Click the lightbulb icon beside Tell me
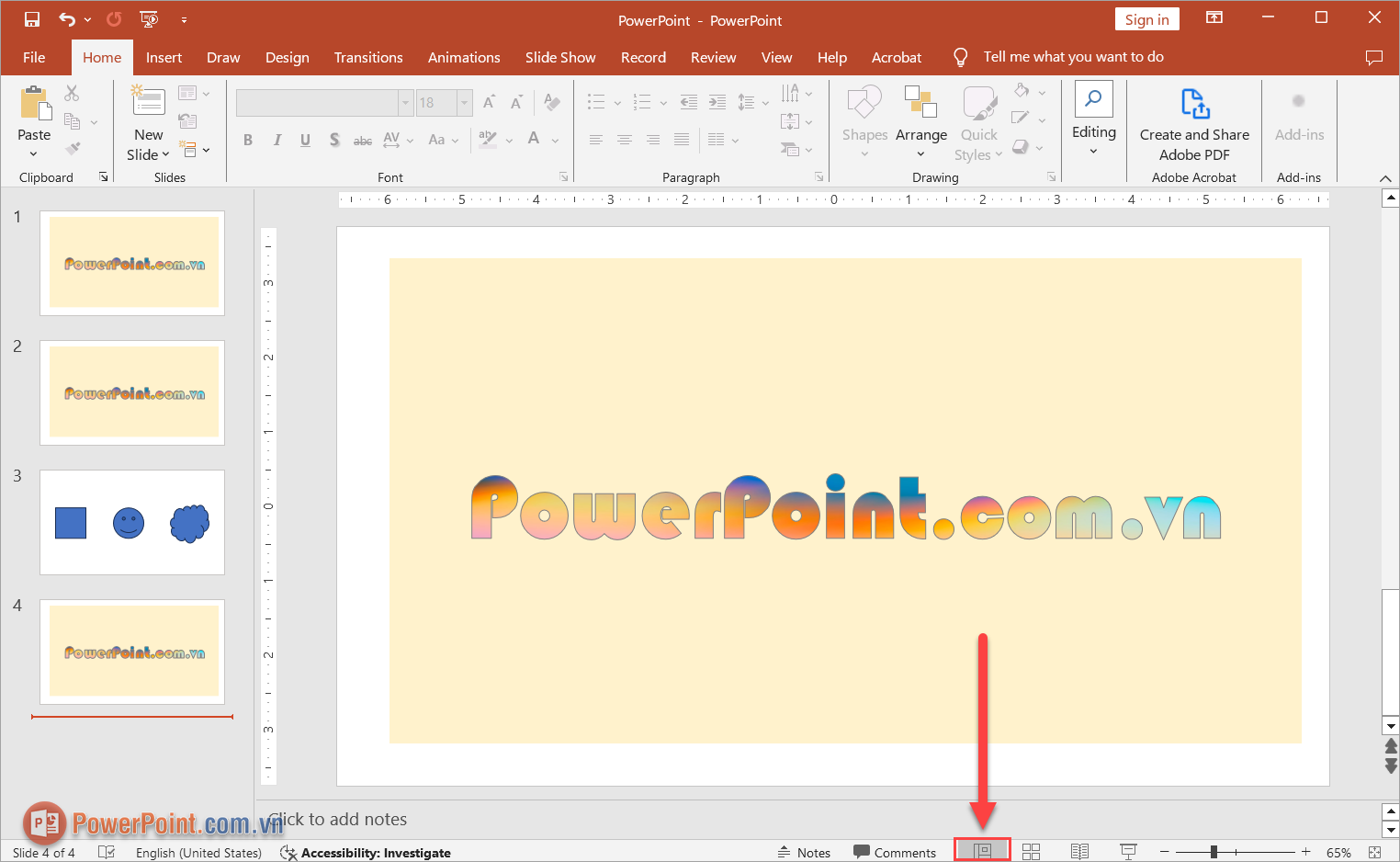Screen dimensions: 1400x862 coord(961,57)
